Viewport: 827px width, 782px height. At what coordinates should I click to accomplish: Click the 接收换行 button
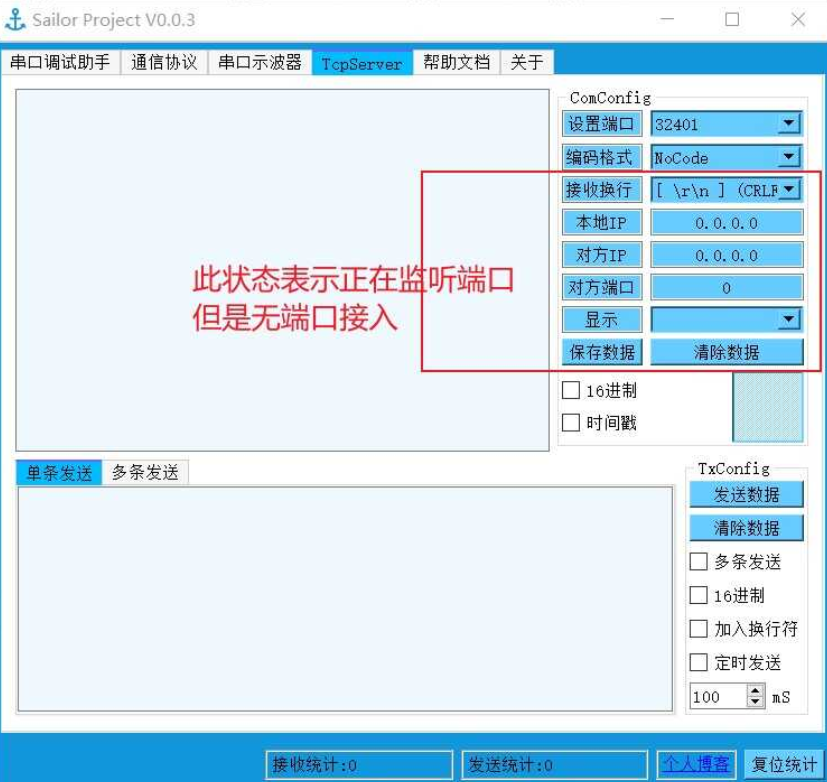click(x=600, y=190)
